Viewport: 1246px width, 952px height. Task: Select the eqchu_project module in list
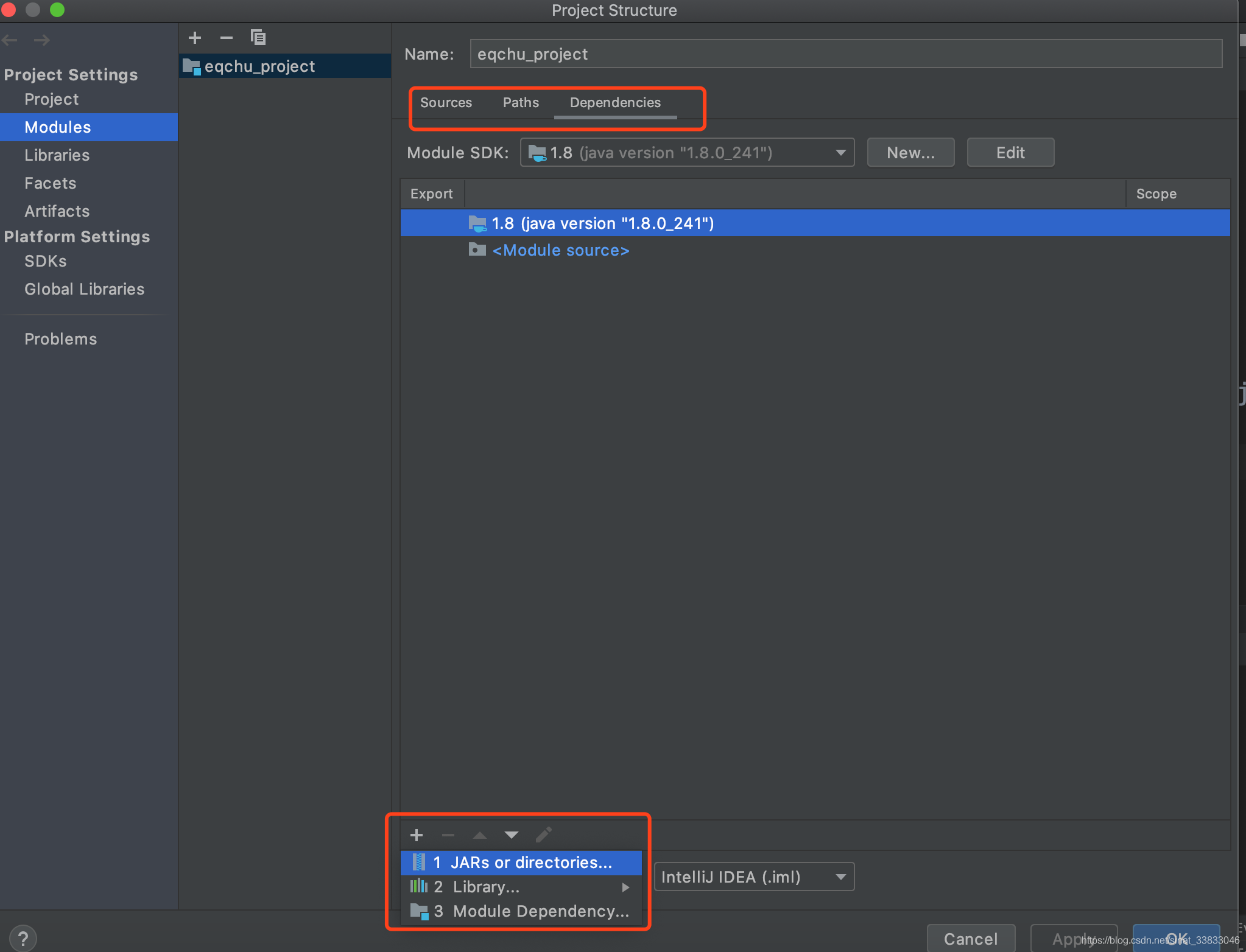click(286, 66)
